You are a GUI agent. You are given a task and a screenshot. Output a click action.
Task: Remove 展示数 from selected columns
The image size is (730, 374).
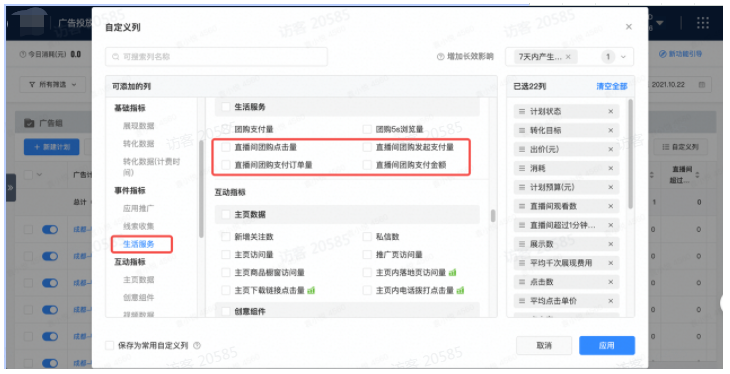pyautogui.click(x=610, y=244)
